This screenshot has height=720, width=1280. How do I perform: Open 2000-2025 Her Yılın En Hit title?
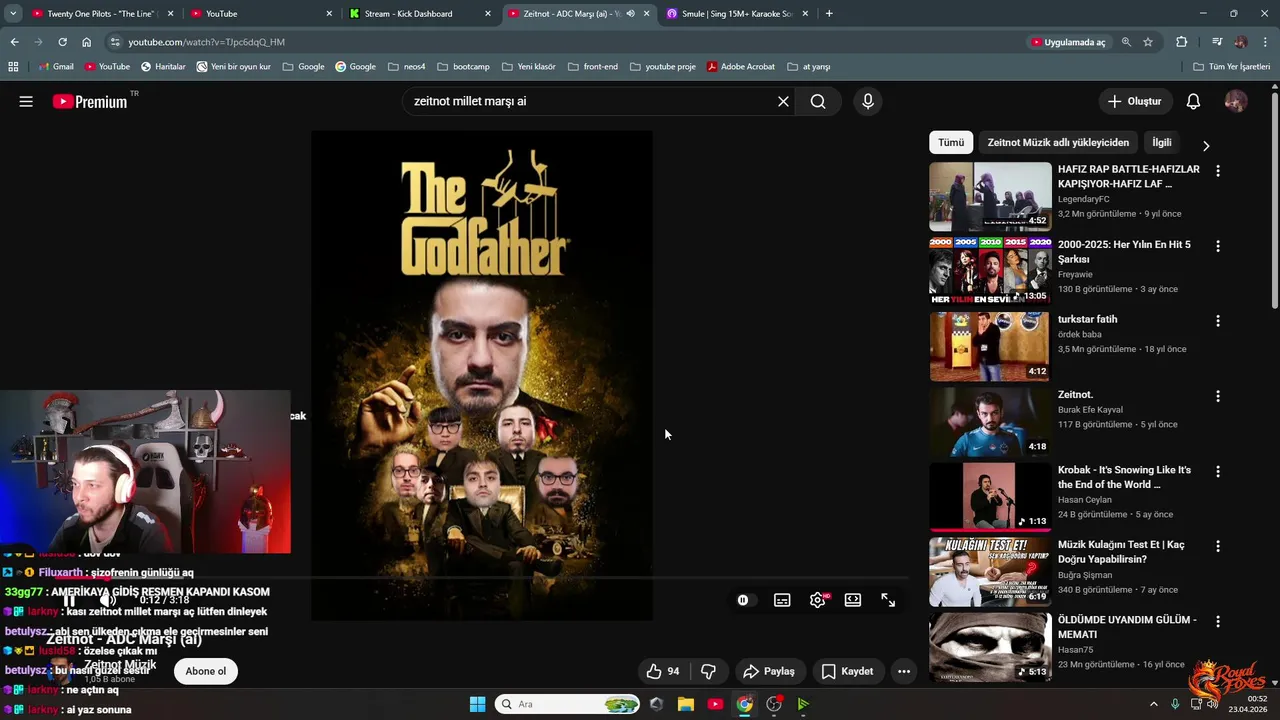tap(1124, 252)
